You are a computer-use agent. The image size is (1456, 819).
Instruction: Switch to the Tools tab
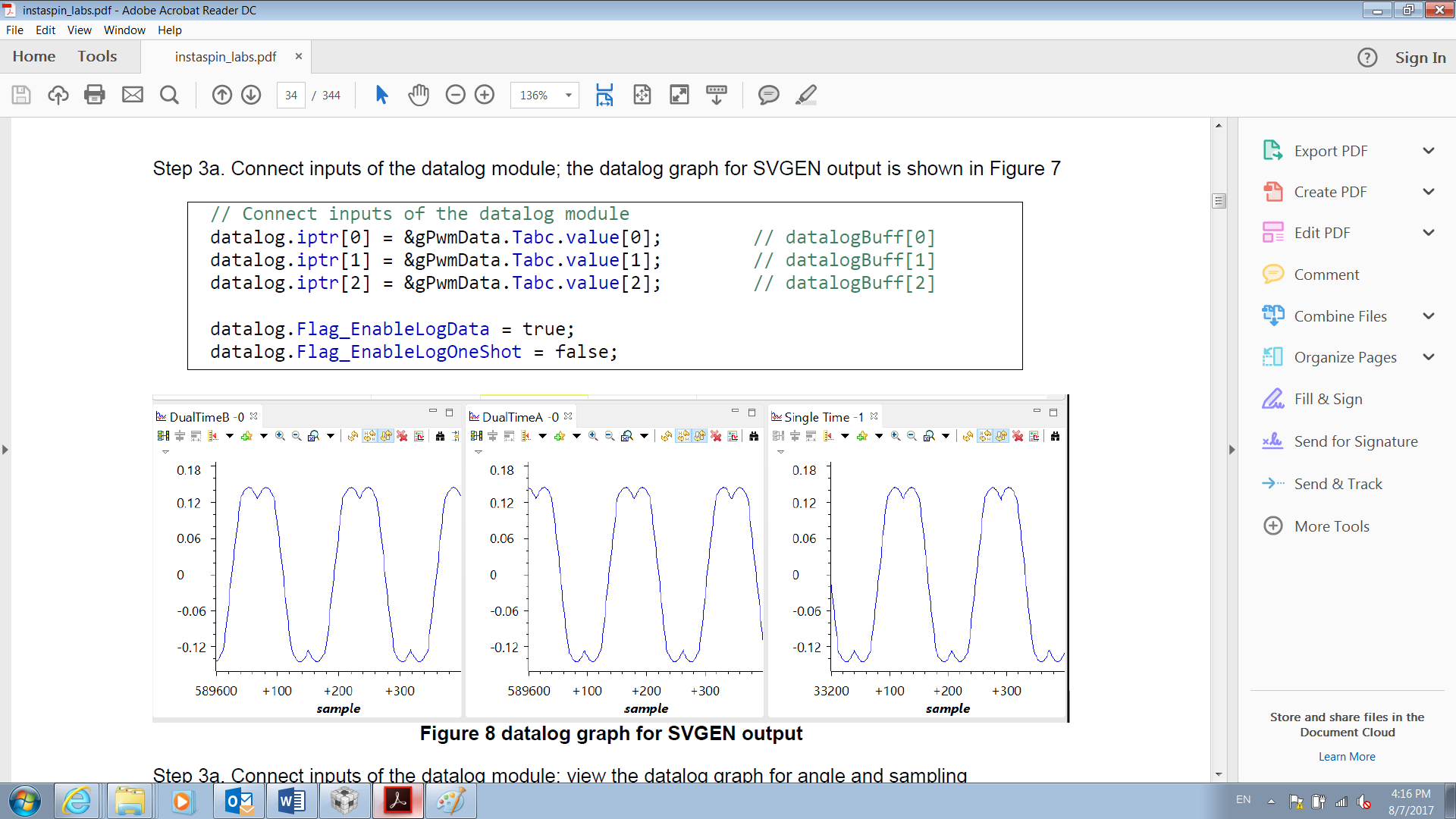(x=98, y=56)
